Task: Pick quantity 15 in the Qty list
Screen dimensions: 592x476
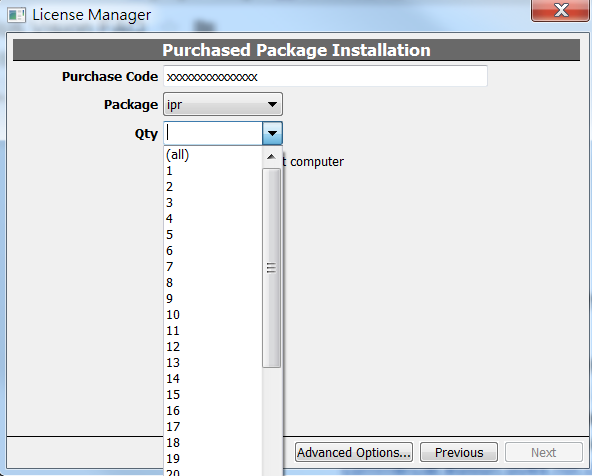Action: (213, 394)
